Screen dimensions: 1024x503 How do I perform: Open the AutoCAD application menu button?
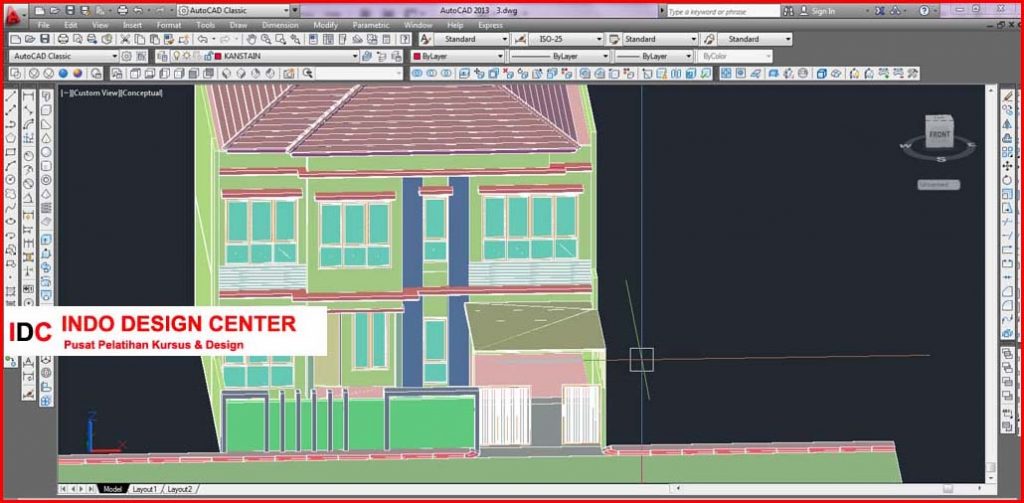click(14, 15)
